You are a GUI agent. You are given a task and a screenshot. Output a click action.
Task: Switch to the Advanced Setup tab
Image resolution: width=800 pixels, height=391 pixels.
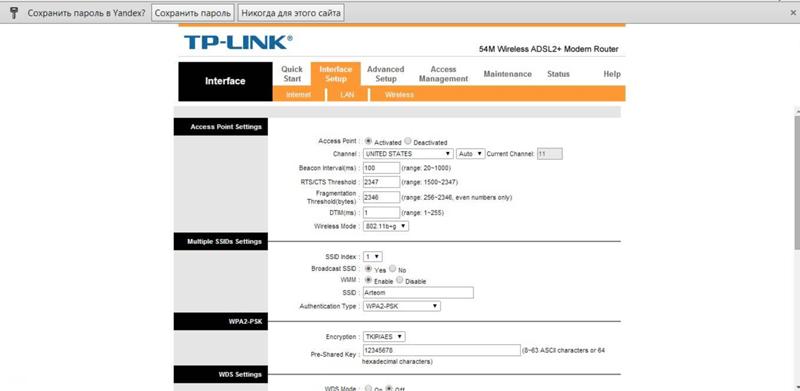386,74
